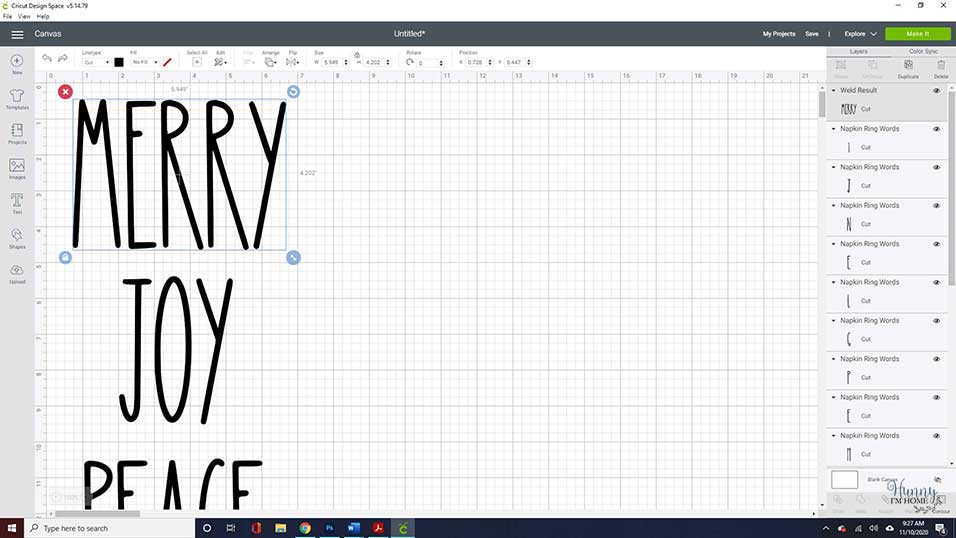Collapse the first Napkin Ring Words layer
956x538 pixels.
tap(834, 129)
